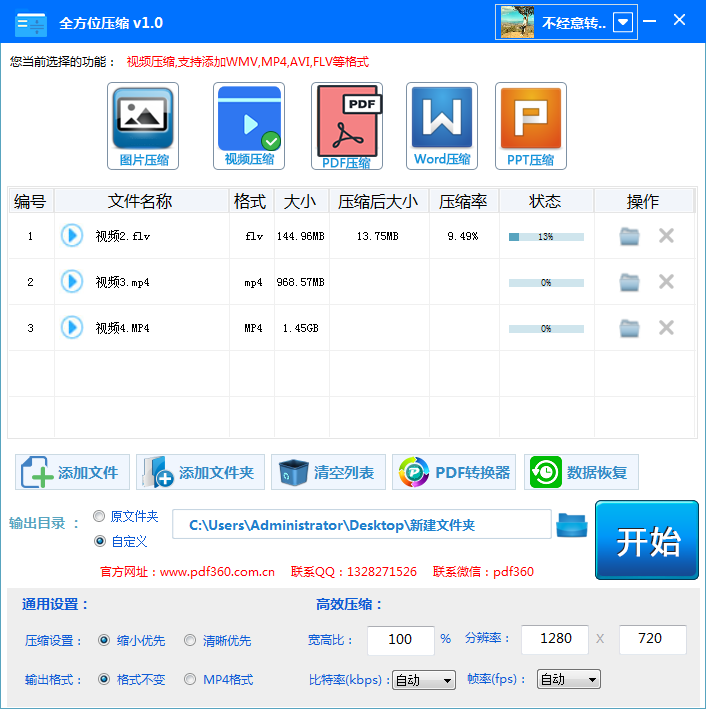Click the 文件名称 column header

[x=142, y=201]
